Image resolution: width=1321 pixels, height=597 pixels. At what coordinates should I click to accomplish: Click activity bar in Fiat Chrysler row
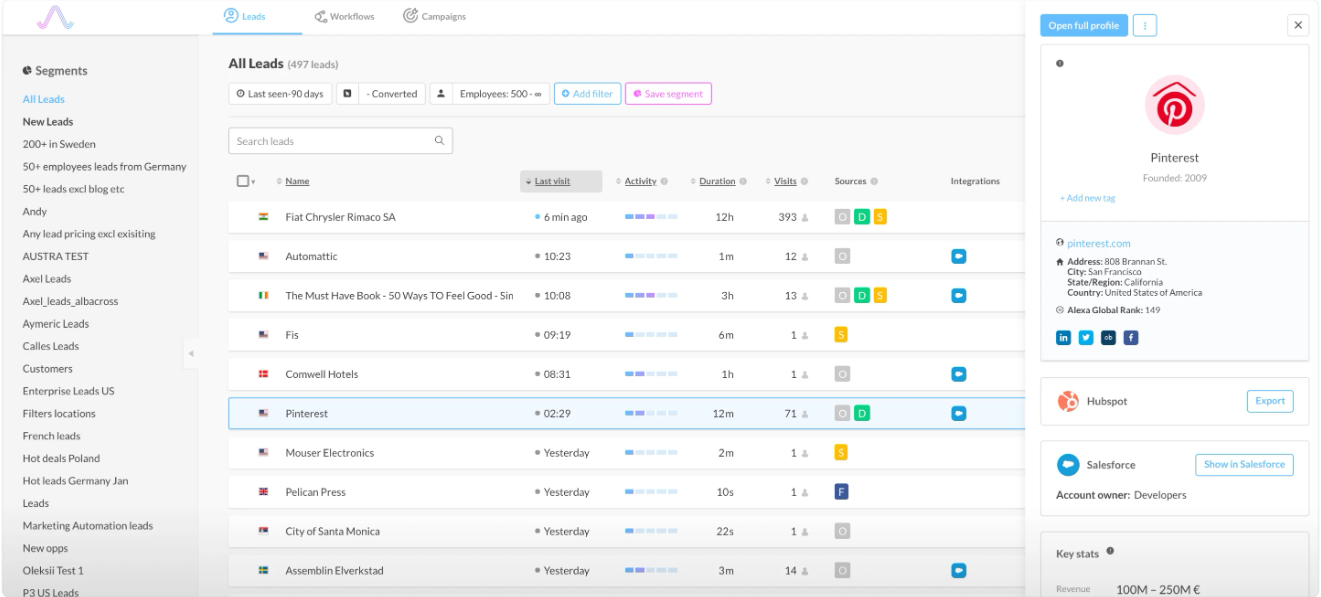coord(651,217)
